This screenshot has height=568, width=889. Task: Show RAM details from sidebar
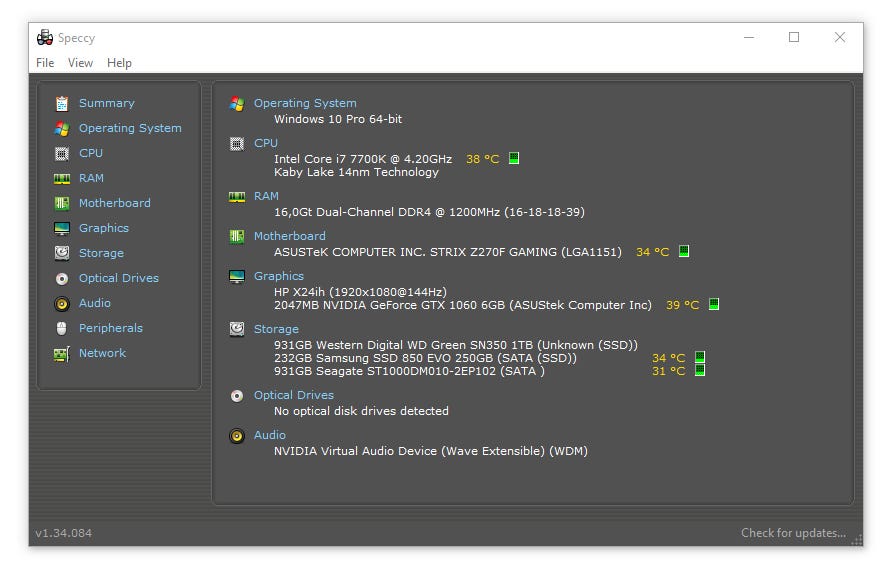click(91, 178)
